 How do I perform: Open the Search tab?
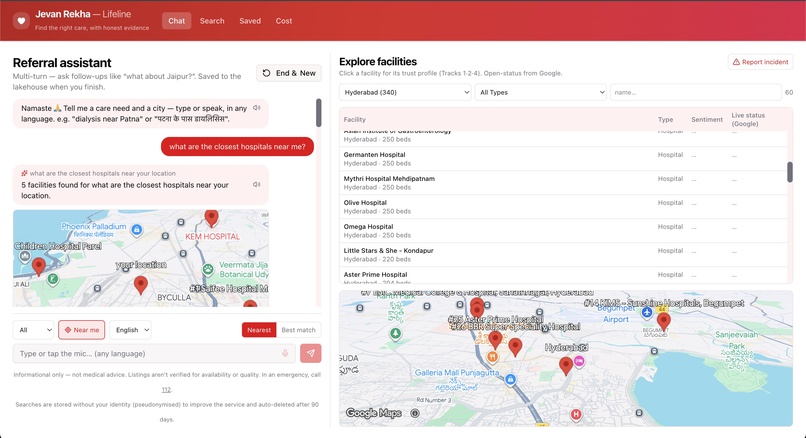click(x=212, y=21)
